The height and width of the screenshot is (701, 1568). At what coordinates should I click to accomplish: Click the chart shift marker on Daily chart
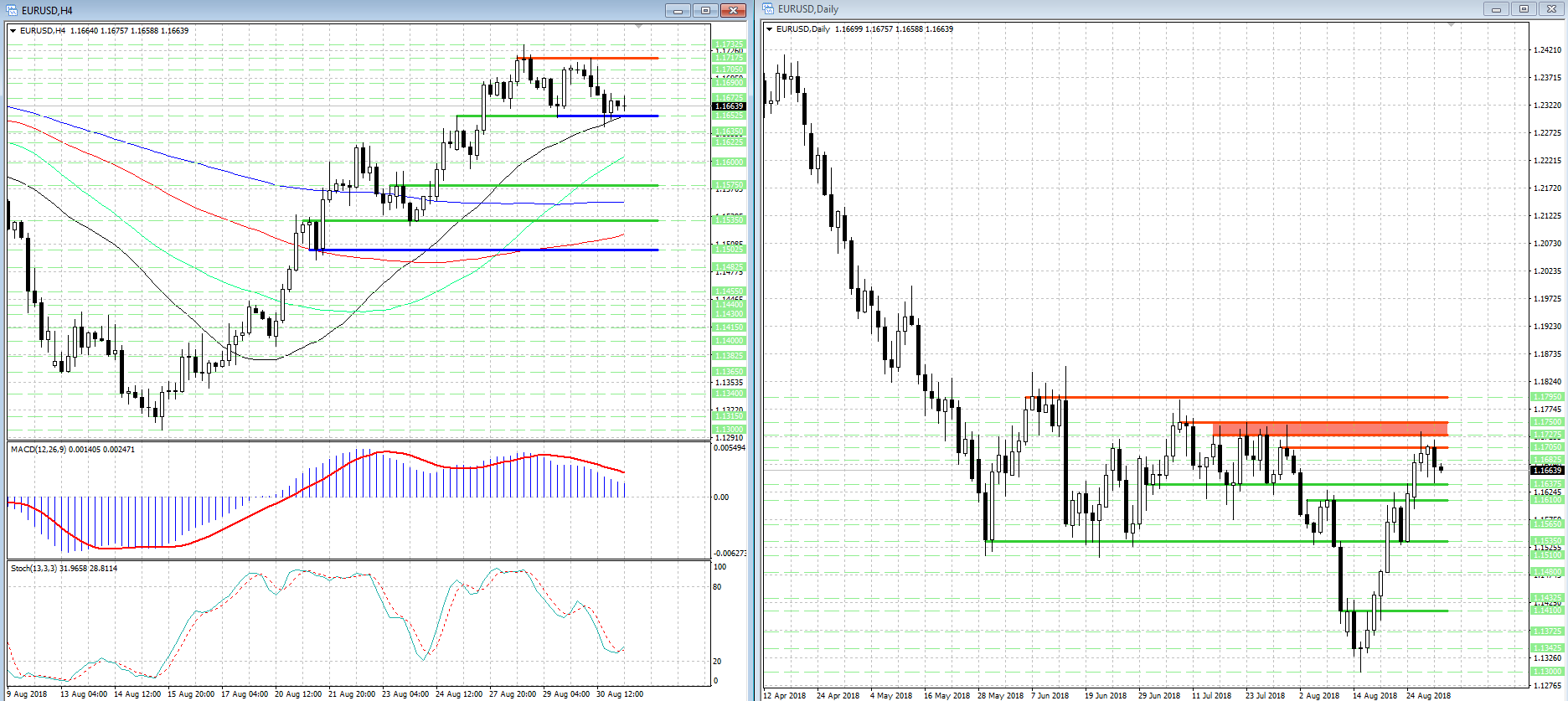point(1452,25)
